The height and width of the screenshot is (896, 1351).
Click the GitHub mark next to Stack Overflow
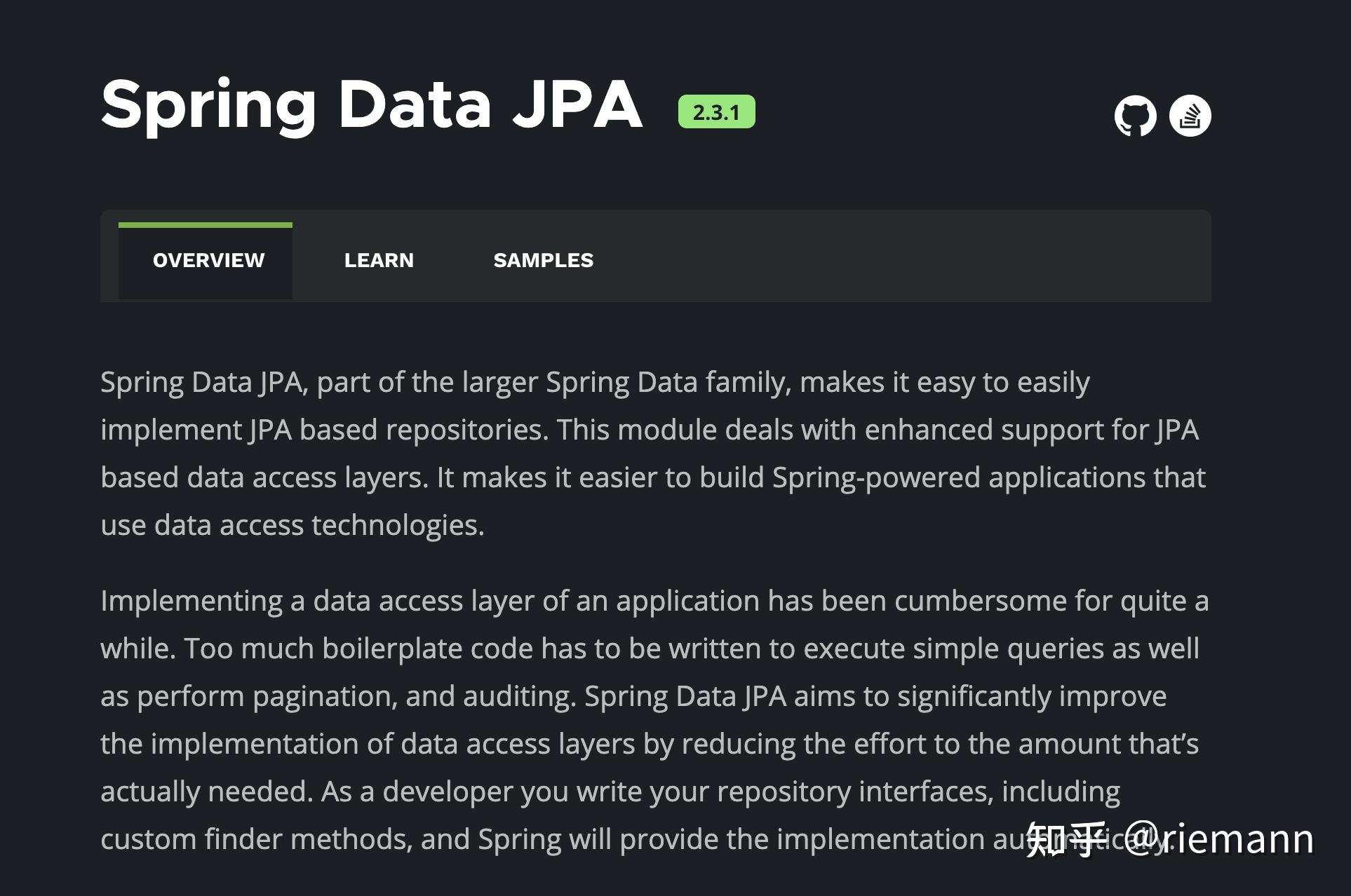(1136, 114)
